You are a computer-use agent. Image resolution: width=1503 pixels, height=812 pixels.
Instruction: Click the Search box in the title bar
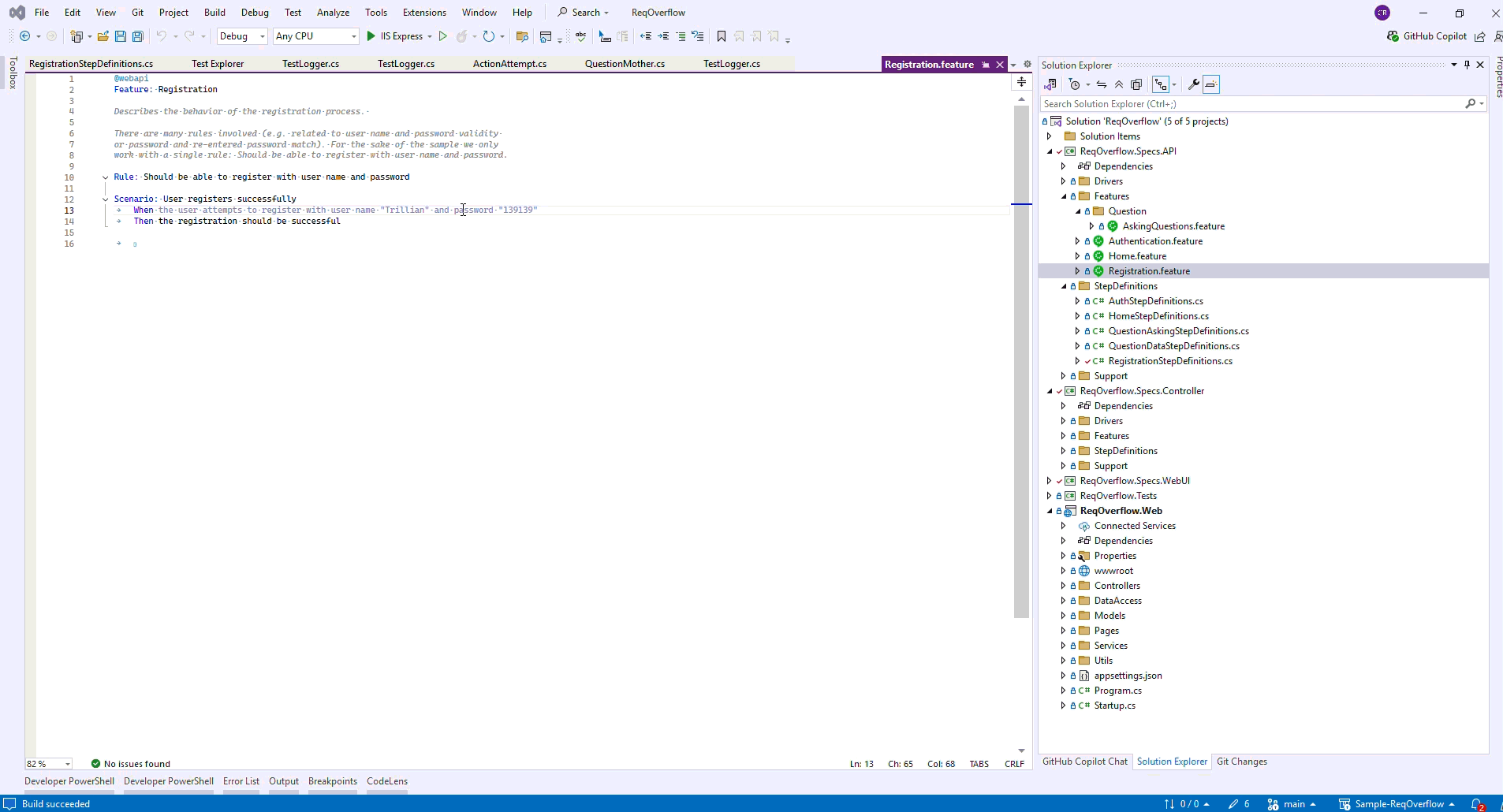point(584,13)
